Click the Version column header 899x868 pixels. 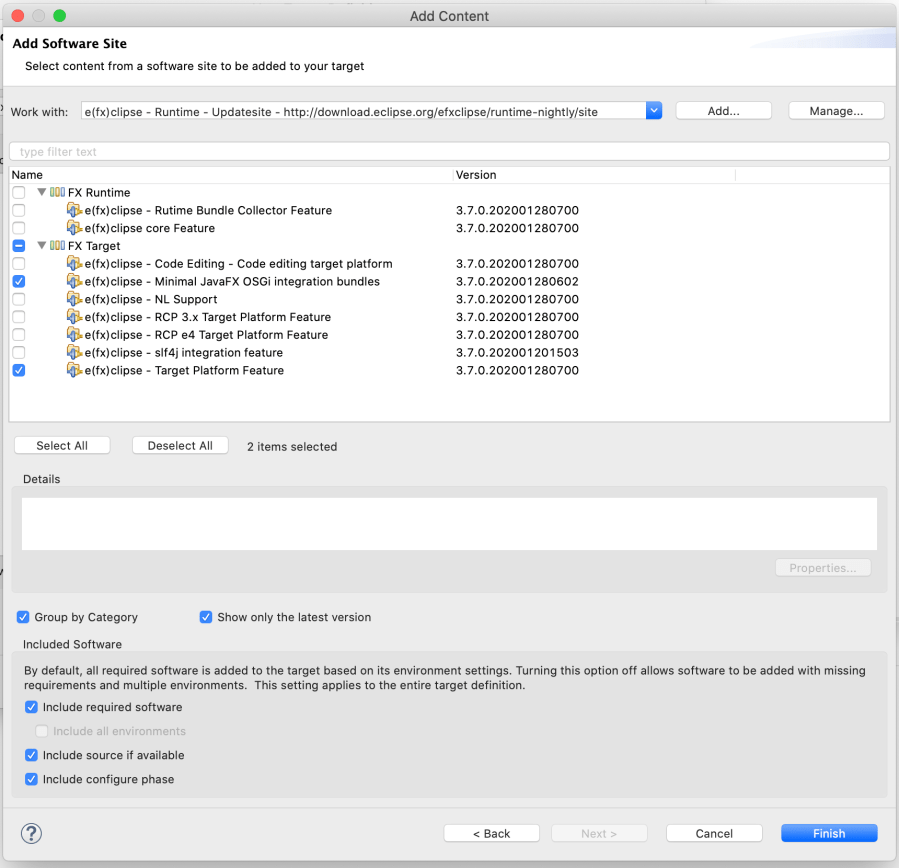[594, 175]
